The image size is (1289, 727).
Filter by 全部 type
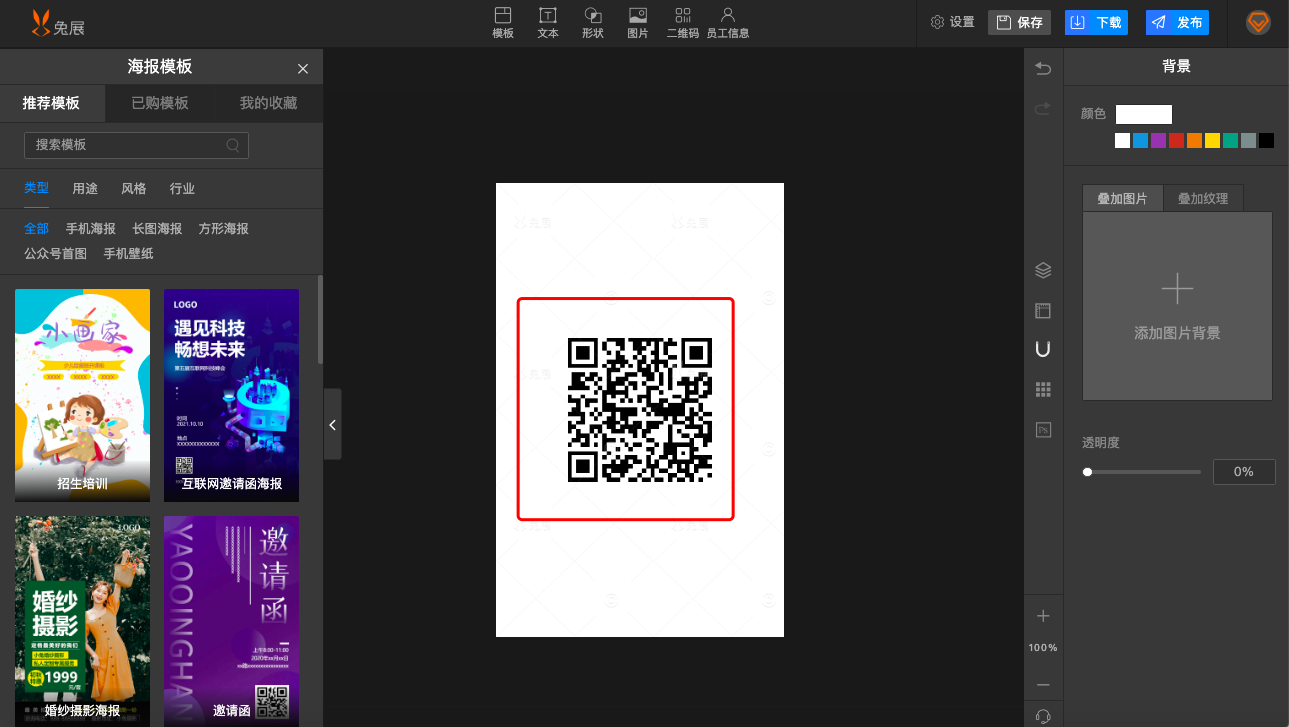36,229
